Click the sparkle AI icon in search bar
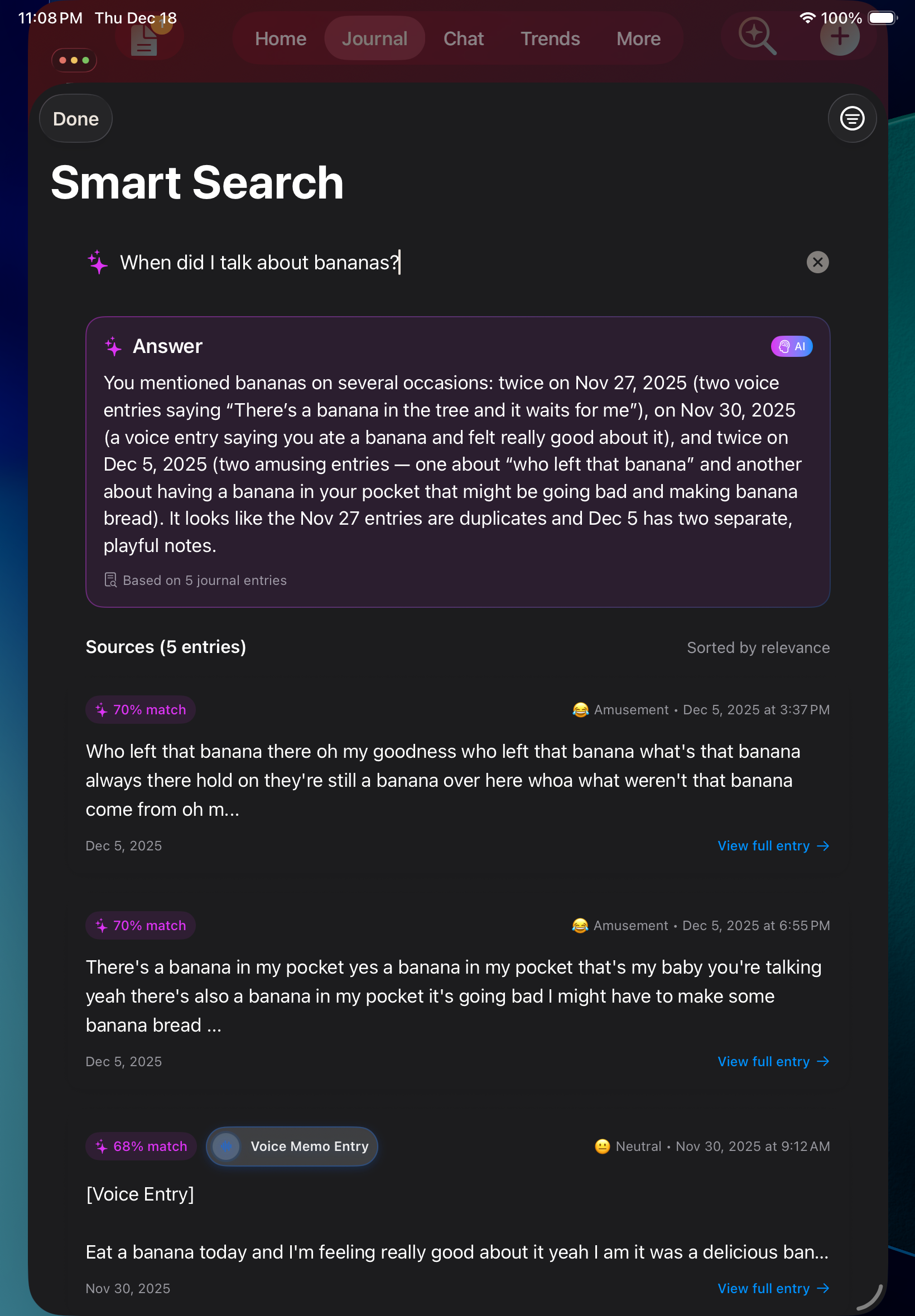The height and width of the screenshot is (1316, 915). (98, 263)
